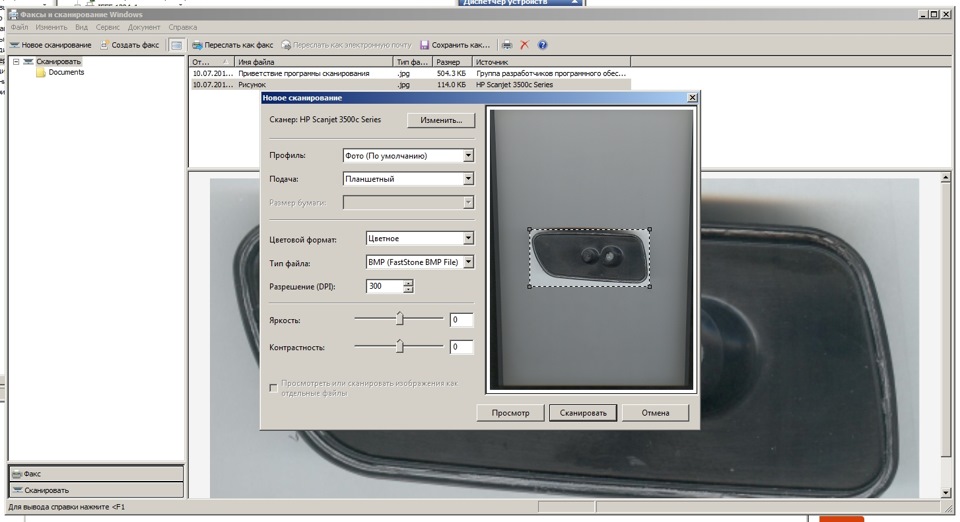Viewport: 960px width, 522px height.
Task: Click the resolution DPI input field
Action: 384,286
